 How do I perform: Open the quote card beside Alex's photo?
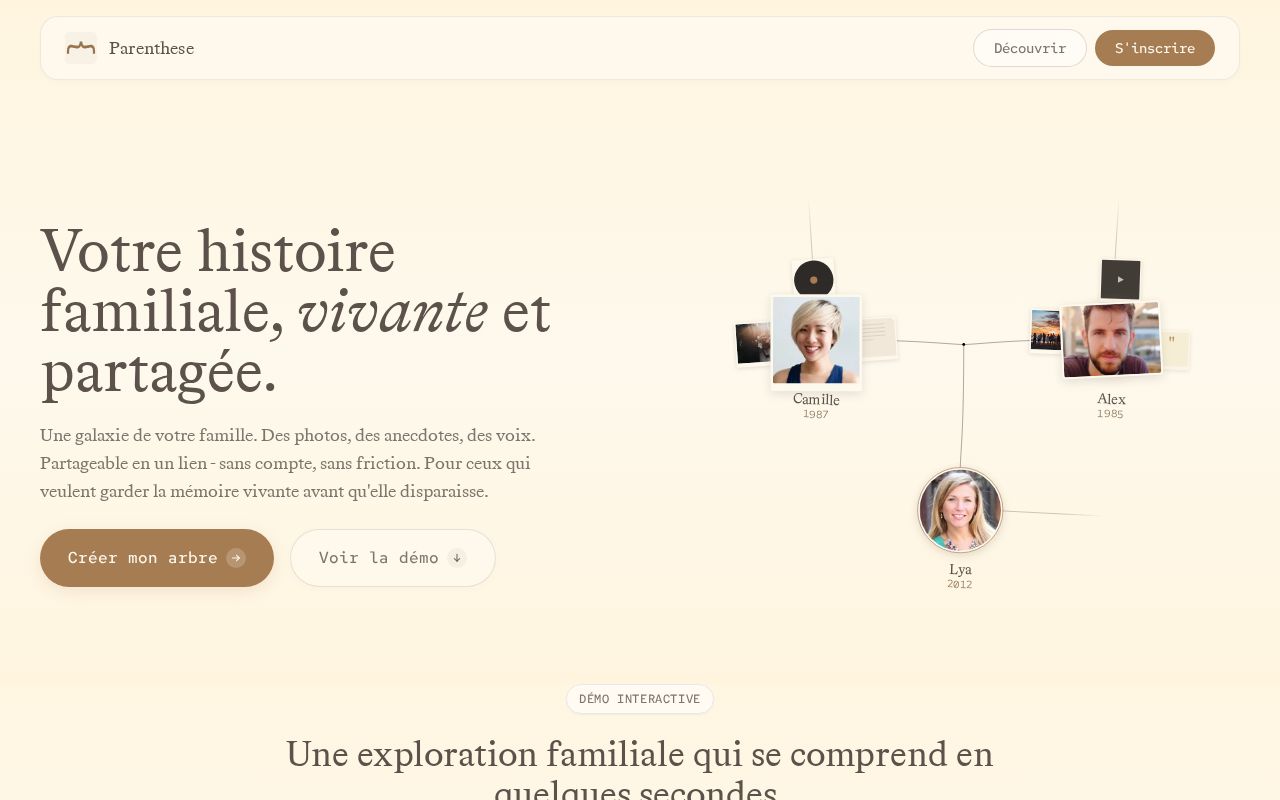tap(1174, 349)
